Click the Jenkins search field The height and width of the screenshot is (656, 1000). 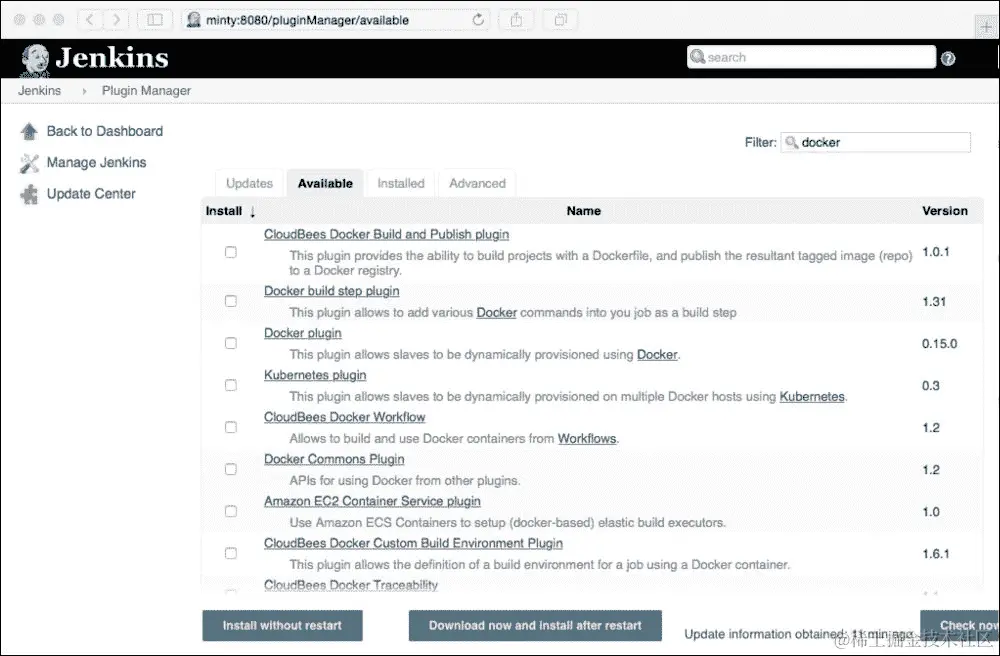(x=811, y=57)
